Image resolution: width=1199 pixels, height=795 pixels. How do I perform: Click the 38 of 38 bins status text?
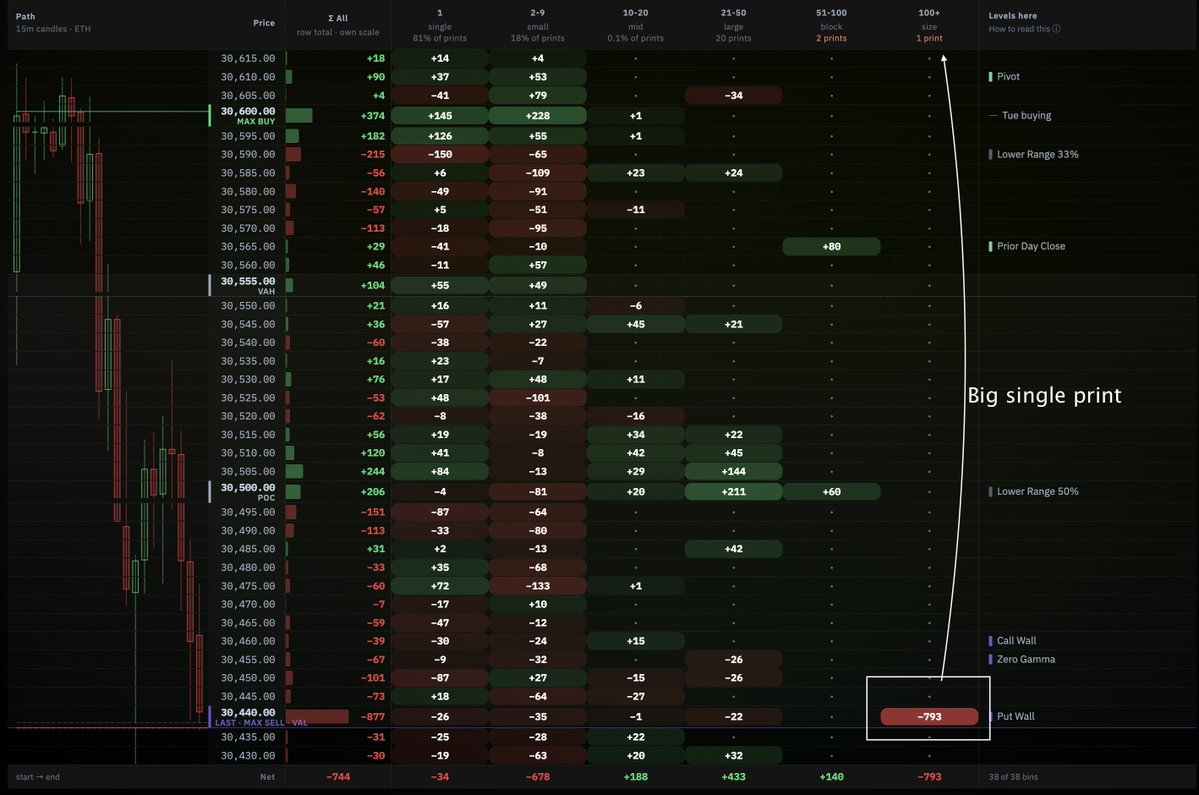pyautogui.click(x=1013, y=777)
